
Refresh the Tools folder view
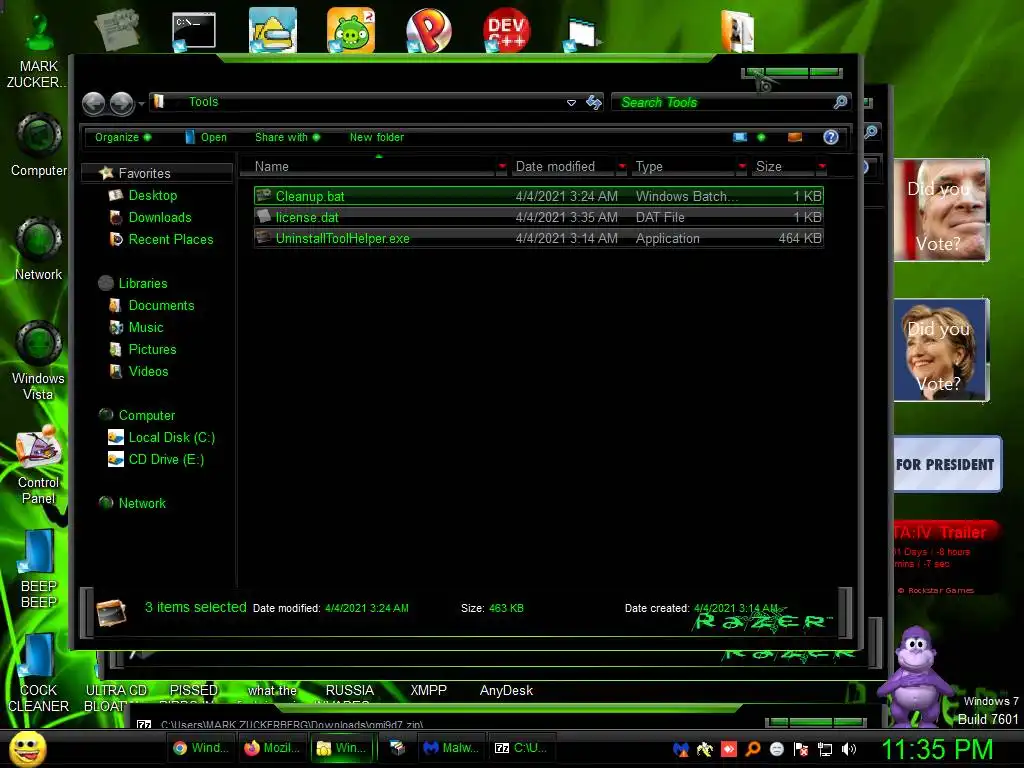(594, 102)
